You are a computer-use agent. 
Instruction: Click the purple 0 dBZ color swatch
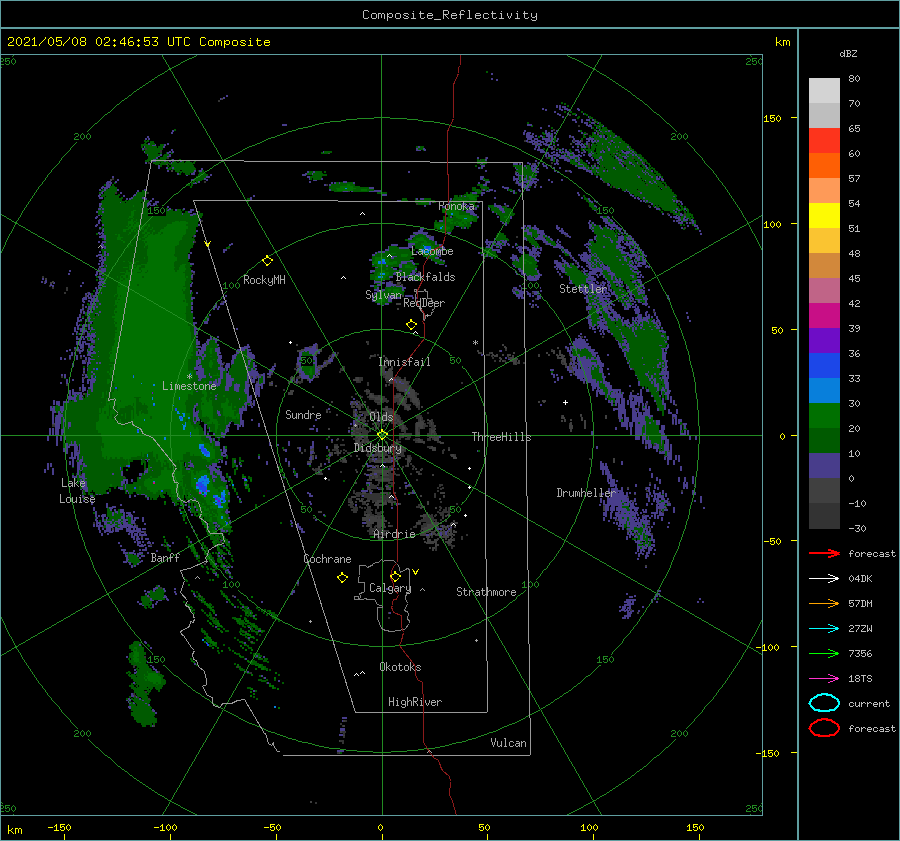coord(824,465)
